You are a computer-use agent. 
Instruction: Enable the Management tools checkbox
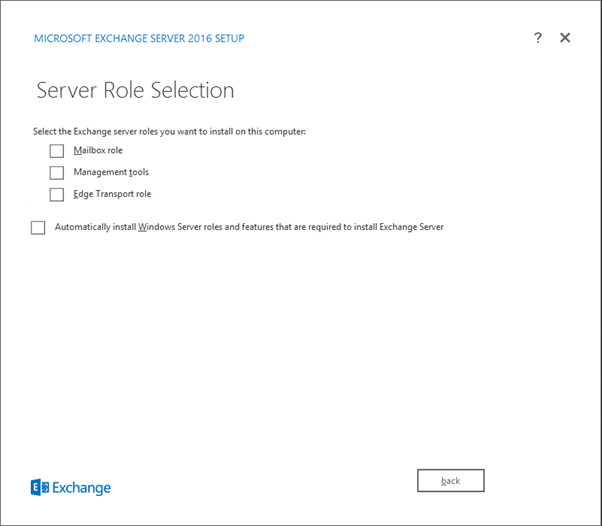pos(57,173)
